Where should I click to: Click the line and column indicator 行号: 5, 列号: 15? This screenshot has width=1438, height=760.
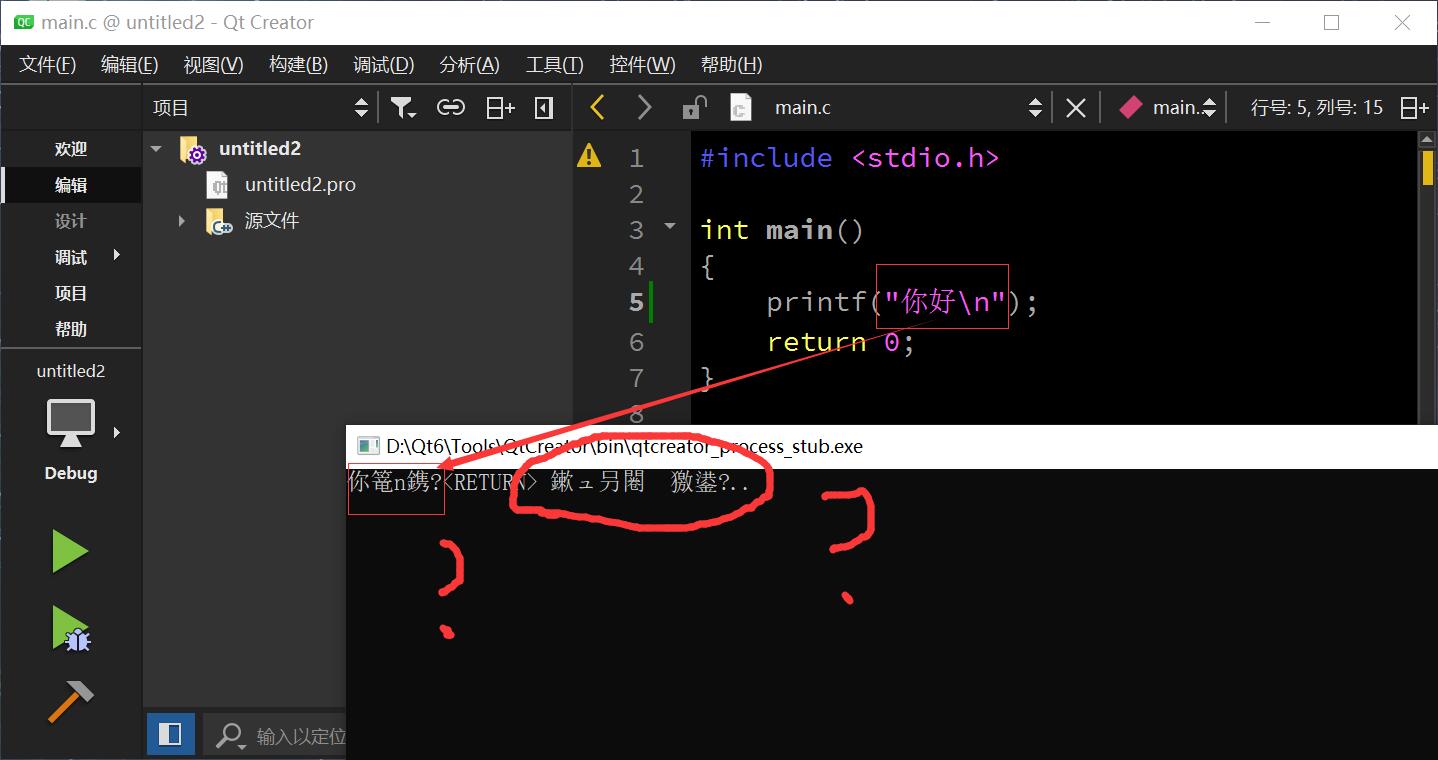tap(1317, 107)
